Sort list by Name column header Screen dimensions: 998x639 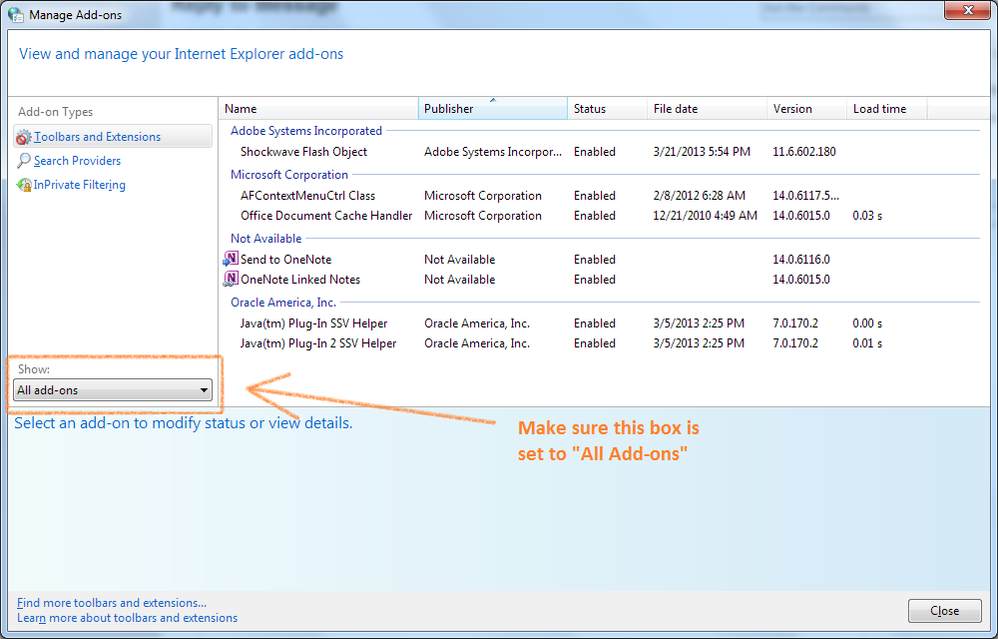pyautogui.click(x=318, y=109)
